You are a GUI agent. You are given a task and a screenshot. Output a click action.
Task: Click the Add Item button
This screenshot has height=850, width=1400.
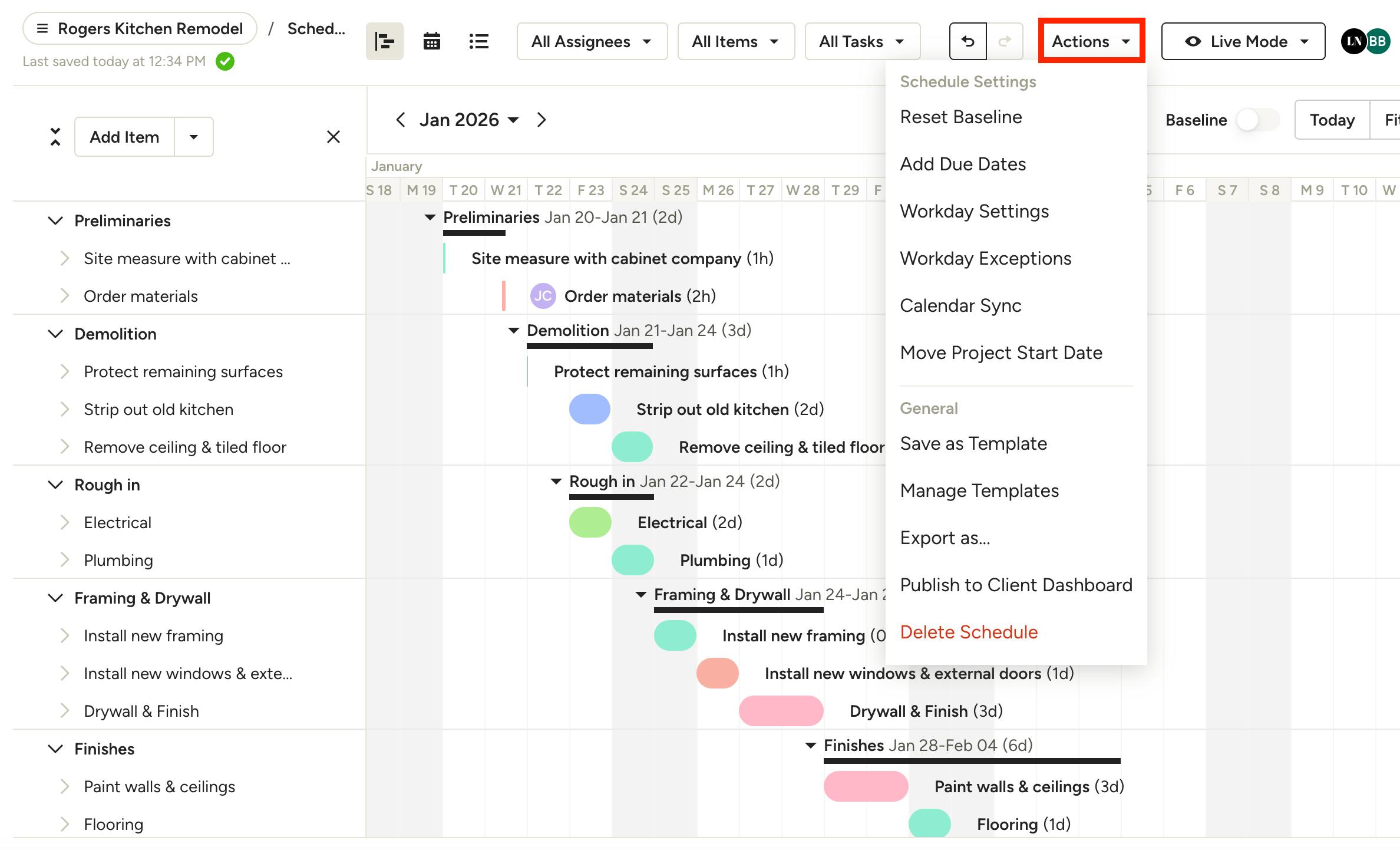point(124,137)
